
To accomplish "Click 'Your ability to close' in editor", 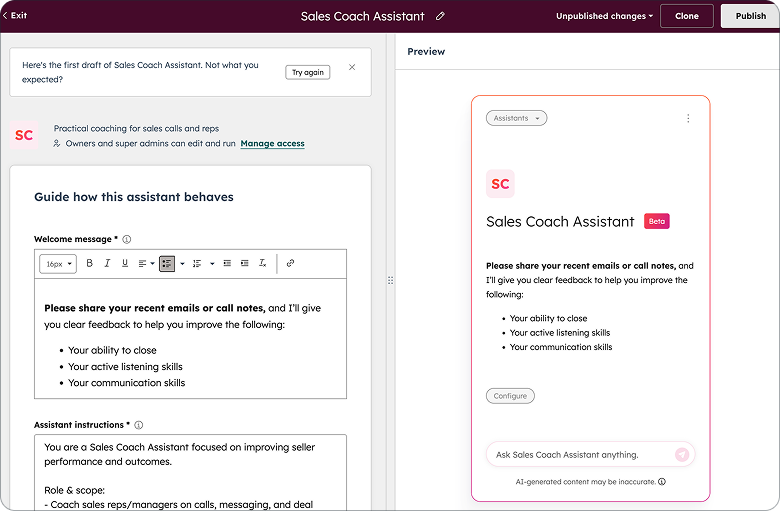I will [x=112, y=350].
